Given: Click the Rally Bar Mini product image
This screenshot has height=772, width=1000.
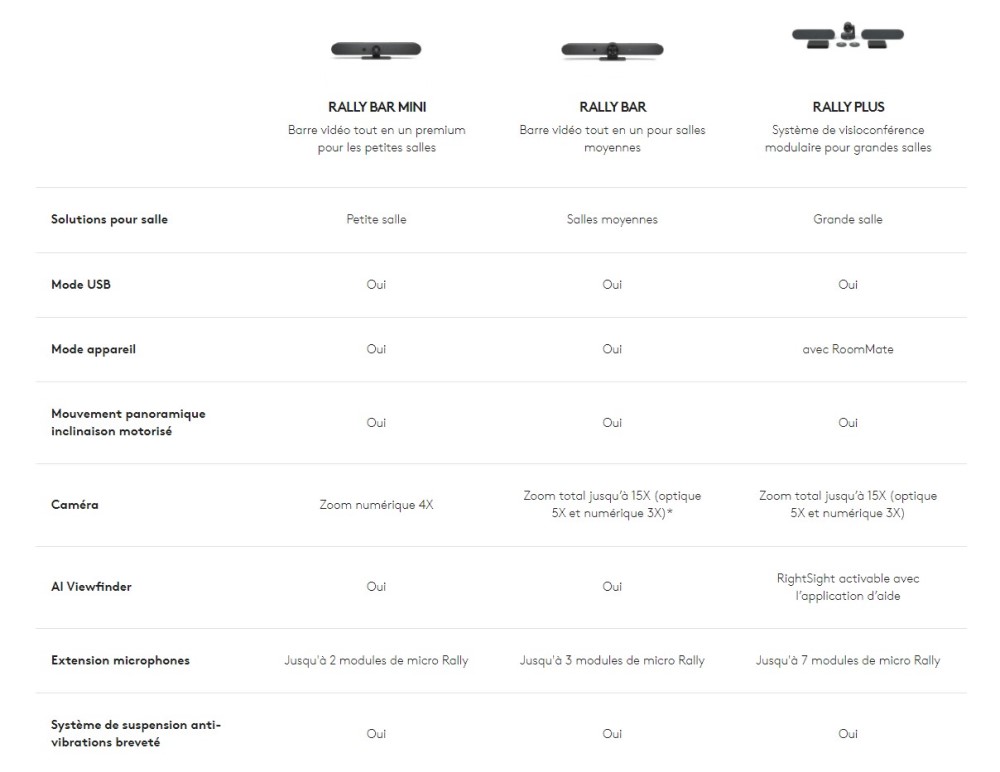Looking at the screenshot, I should coord(376,49).
